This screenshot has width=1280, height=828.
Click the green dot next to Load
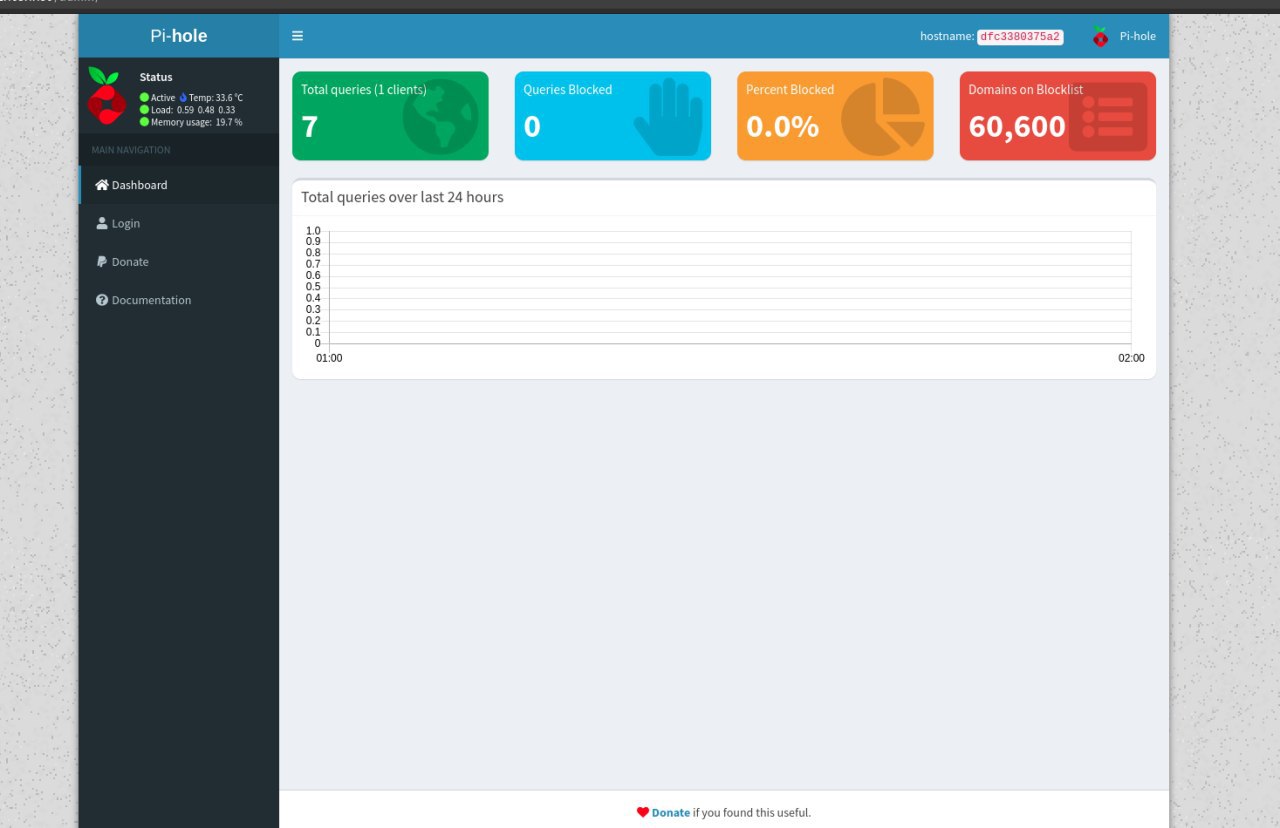(144, 109)
